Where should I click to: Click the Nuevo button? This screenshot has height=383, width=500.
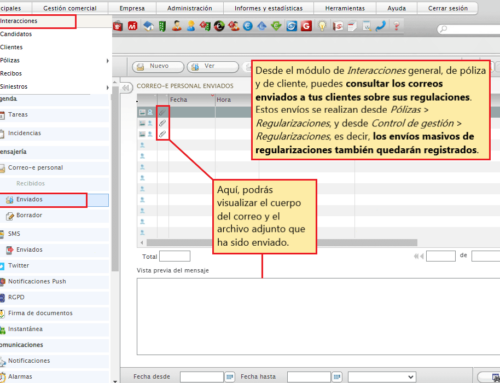point(158,66)
